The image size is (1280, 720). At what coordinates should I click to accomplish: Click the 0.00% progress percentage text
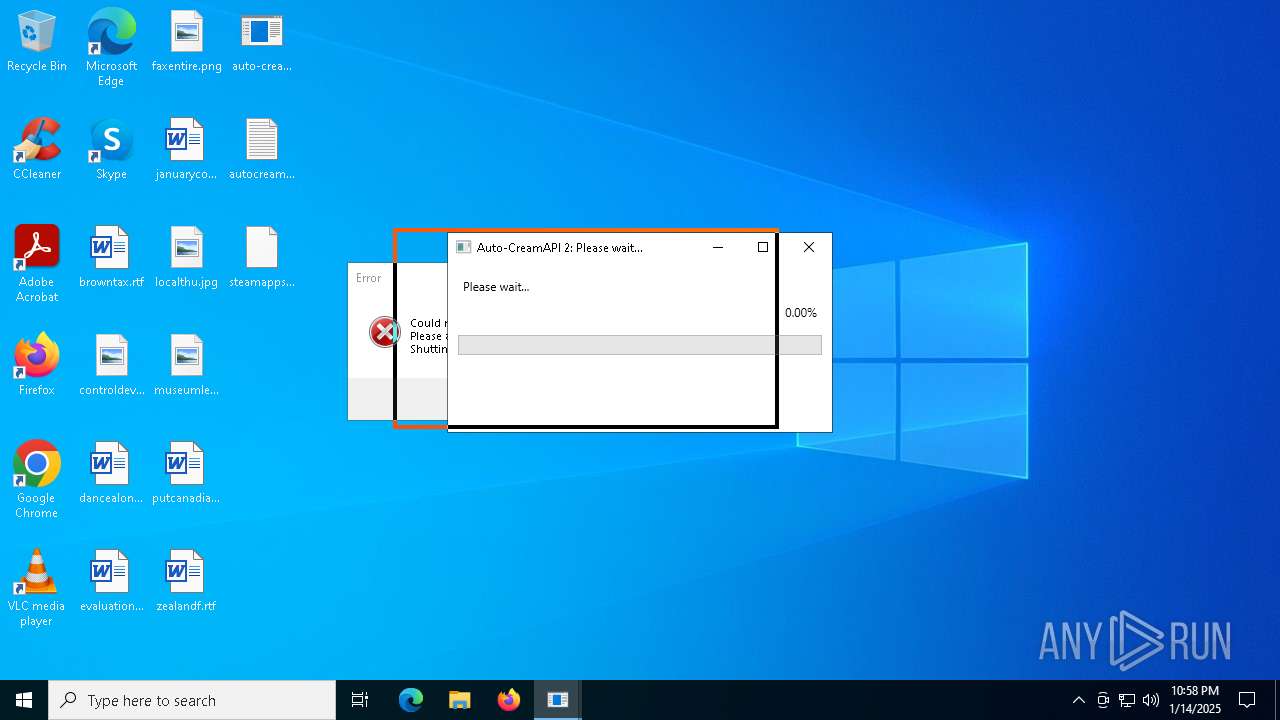(801, 313)
